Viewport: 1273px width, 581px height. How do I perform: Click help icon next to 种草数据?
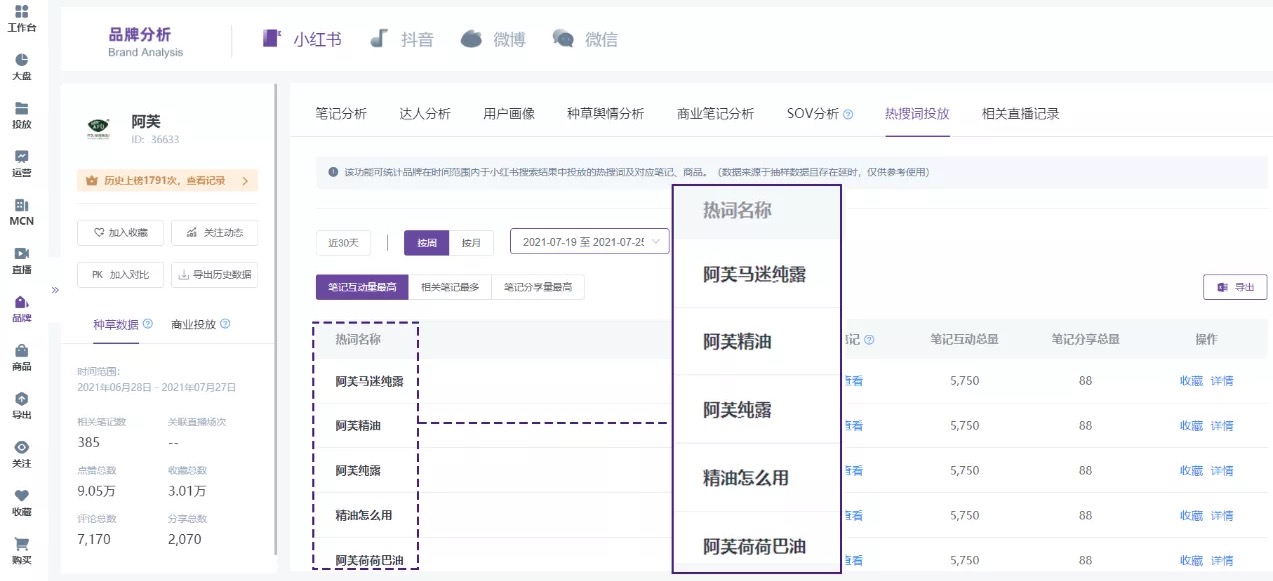click(x=148, y=324)
